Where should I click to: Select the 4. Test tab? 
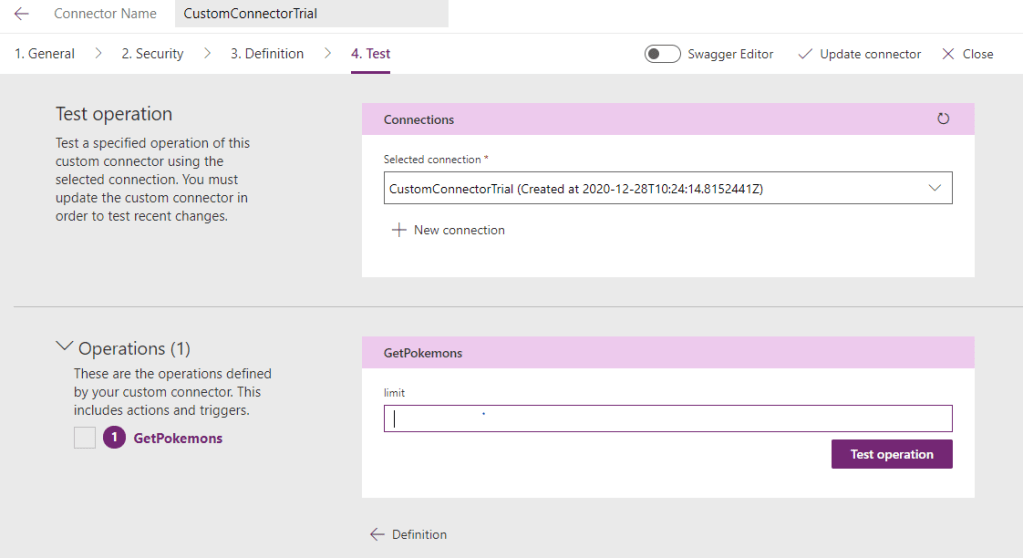pyautogui.click(x=370, y=54)
